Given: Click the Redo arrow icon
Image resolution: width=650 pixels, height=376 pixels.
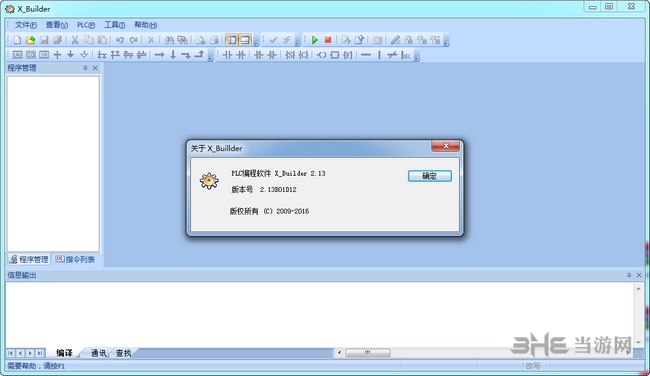Looking at the screenshot, I should coord(133,40).
